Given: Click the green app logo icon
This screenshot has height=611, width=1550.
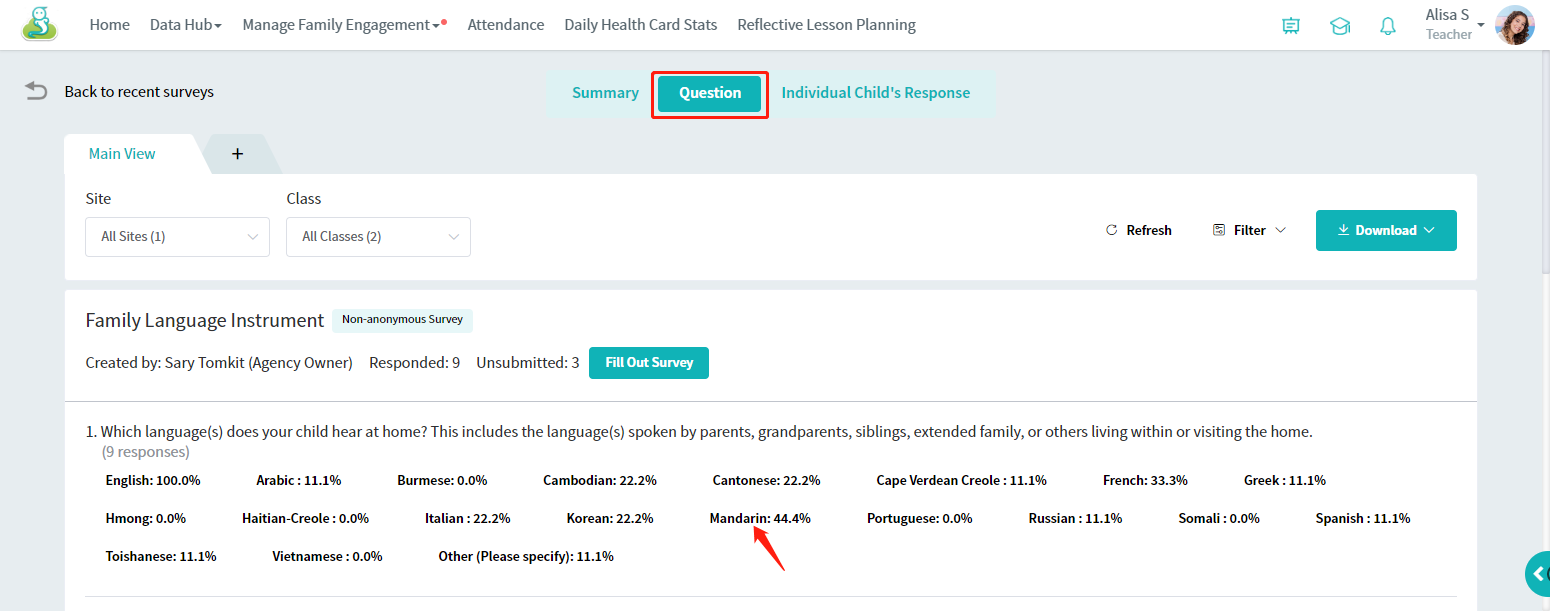Looking at the screenshot, I should (x=39, y=24).
